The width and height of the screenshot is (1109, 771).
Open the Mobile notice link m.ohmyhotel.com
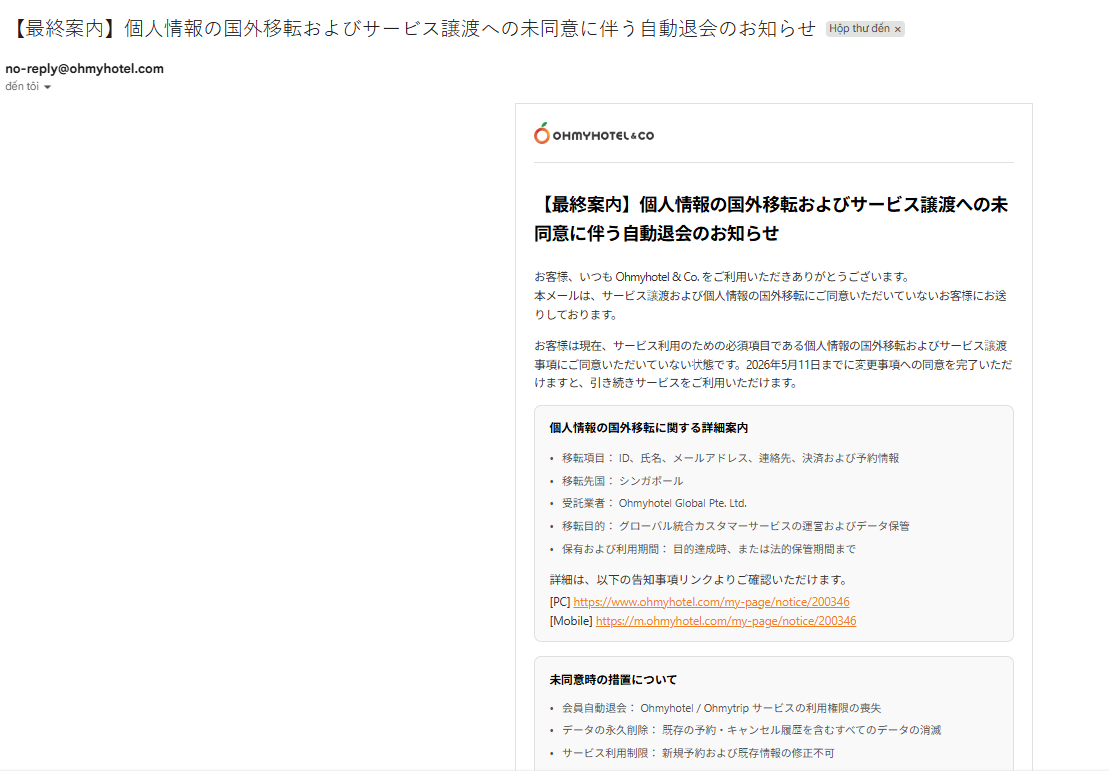726,621
